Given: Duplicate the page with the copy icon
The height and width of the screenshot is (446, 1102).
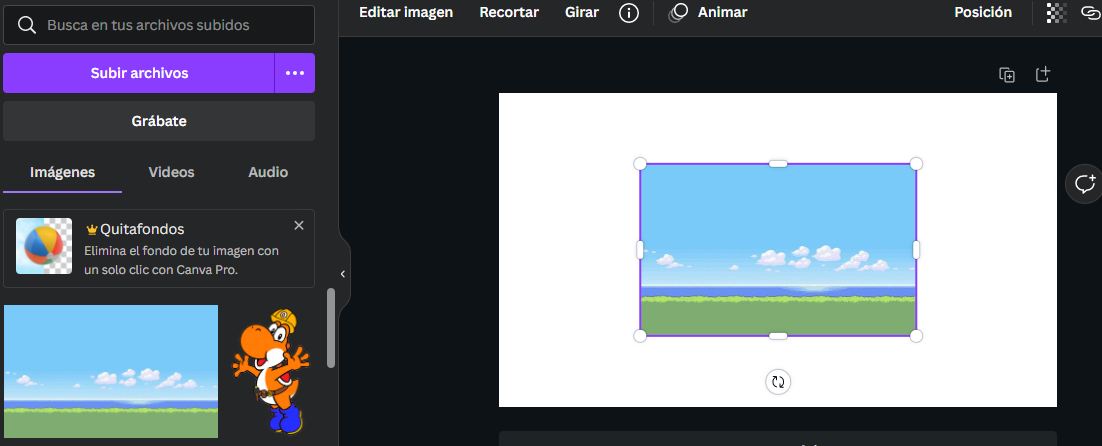Looking at the screenshot, I should point(1007,74).
